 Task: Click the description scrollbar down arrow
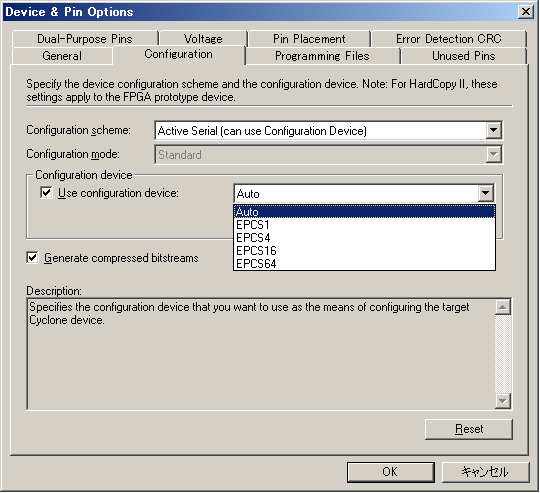pyautogui.click(x=502, y=401)
